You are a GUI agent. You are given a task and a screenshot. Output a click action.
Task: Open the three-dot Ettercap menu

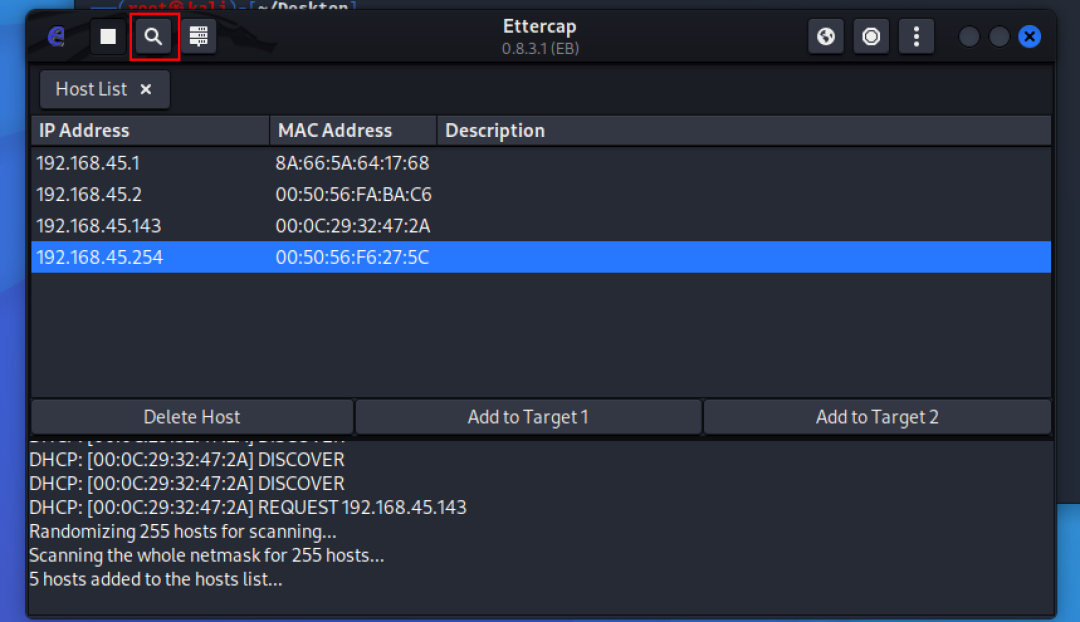[916, 37]
